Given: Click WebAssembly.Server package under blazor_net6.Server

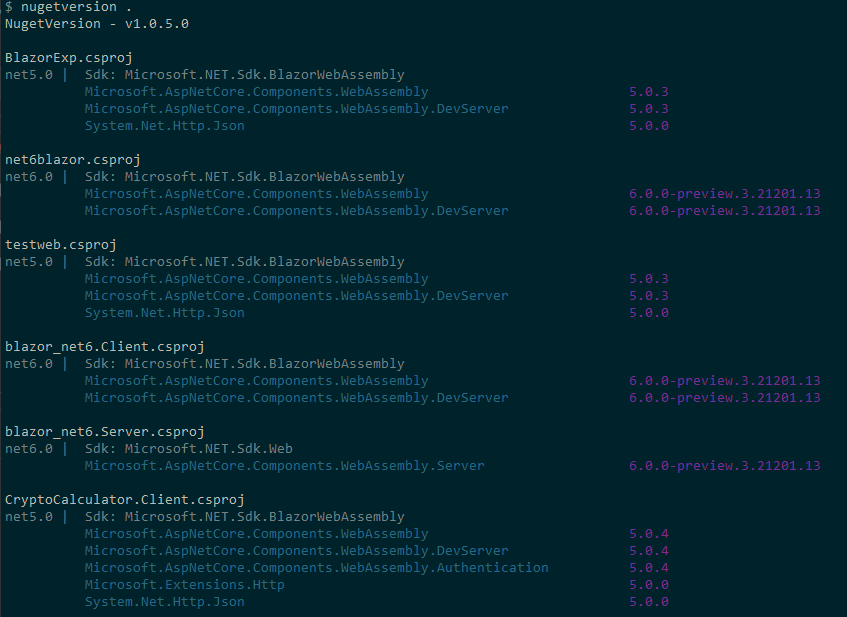Looking at the screenshot, I should tap(284, 466).
